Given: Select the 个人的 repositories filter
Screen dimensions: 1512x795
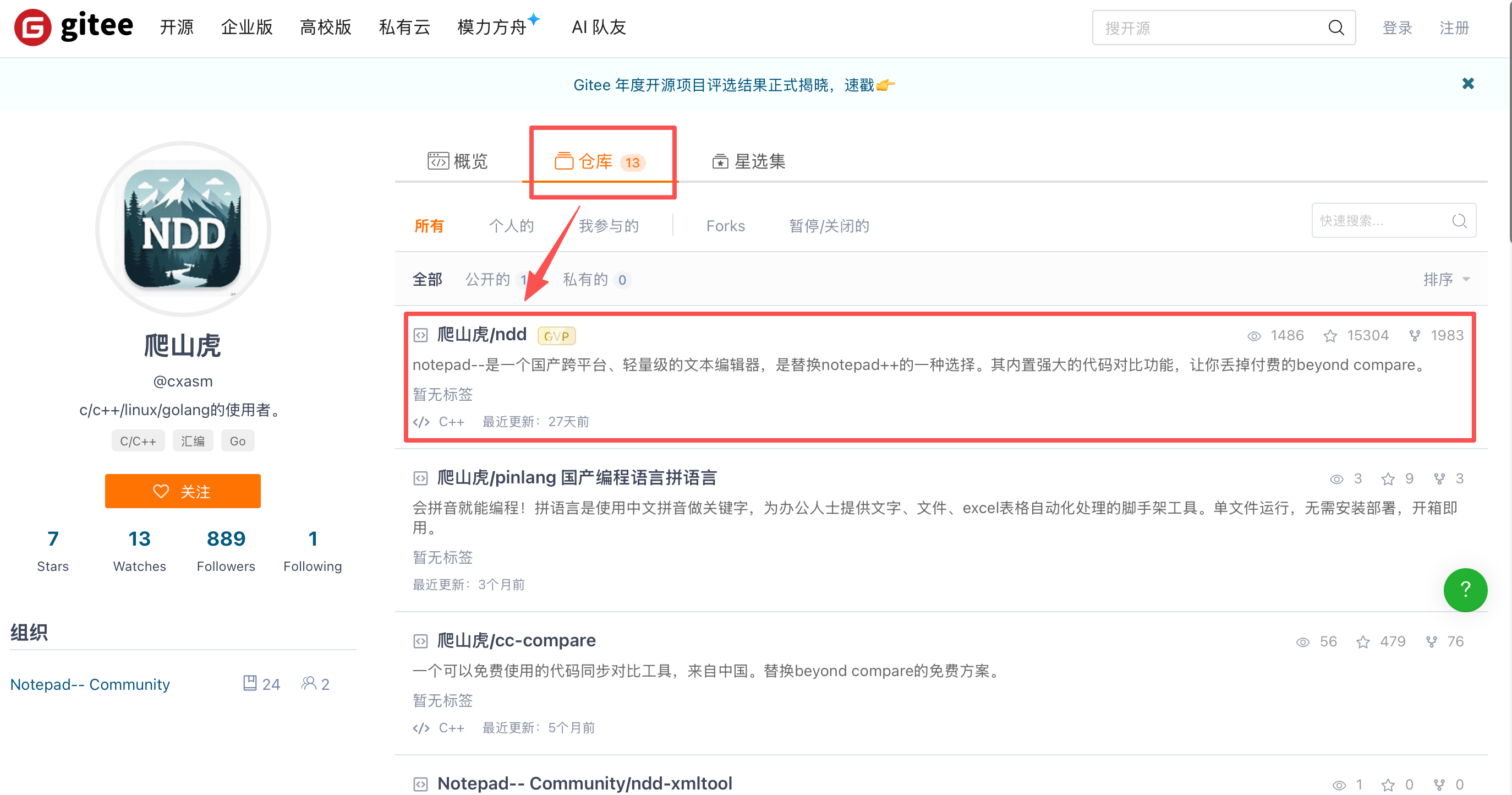Looking at the screenshot, I should click(511, 226).
